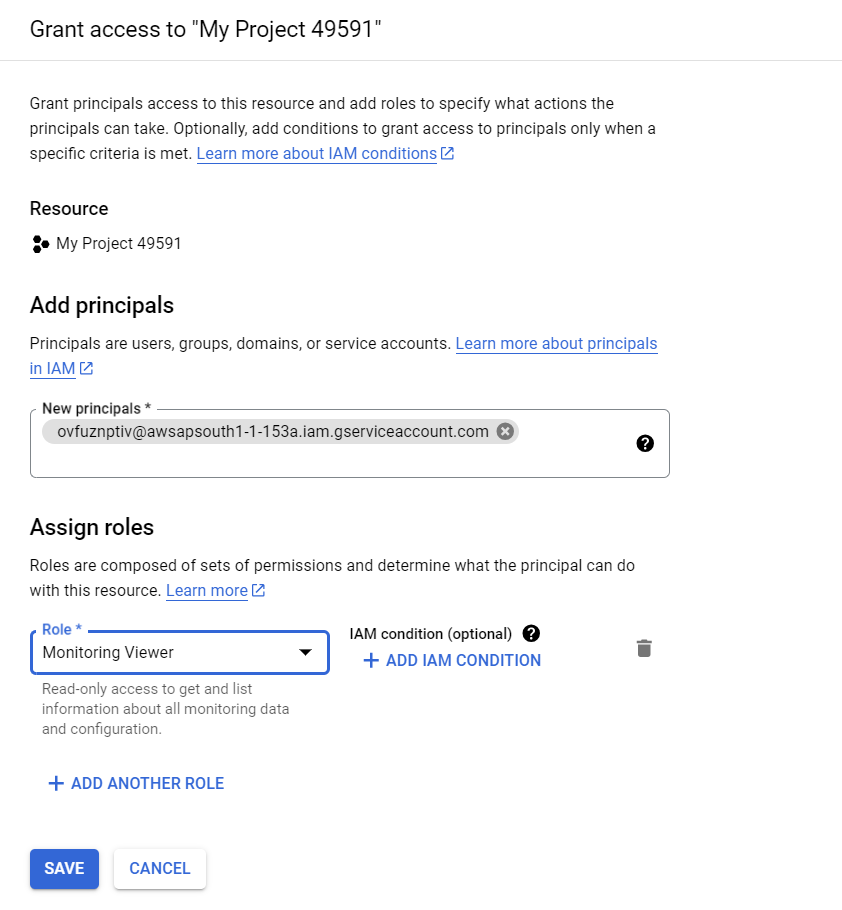Click the My Project 49591 resource icon
842x910 pixels.
pos(40,244)
